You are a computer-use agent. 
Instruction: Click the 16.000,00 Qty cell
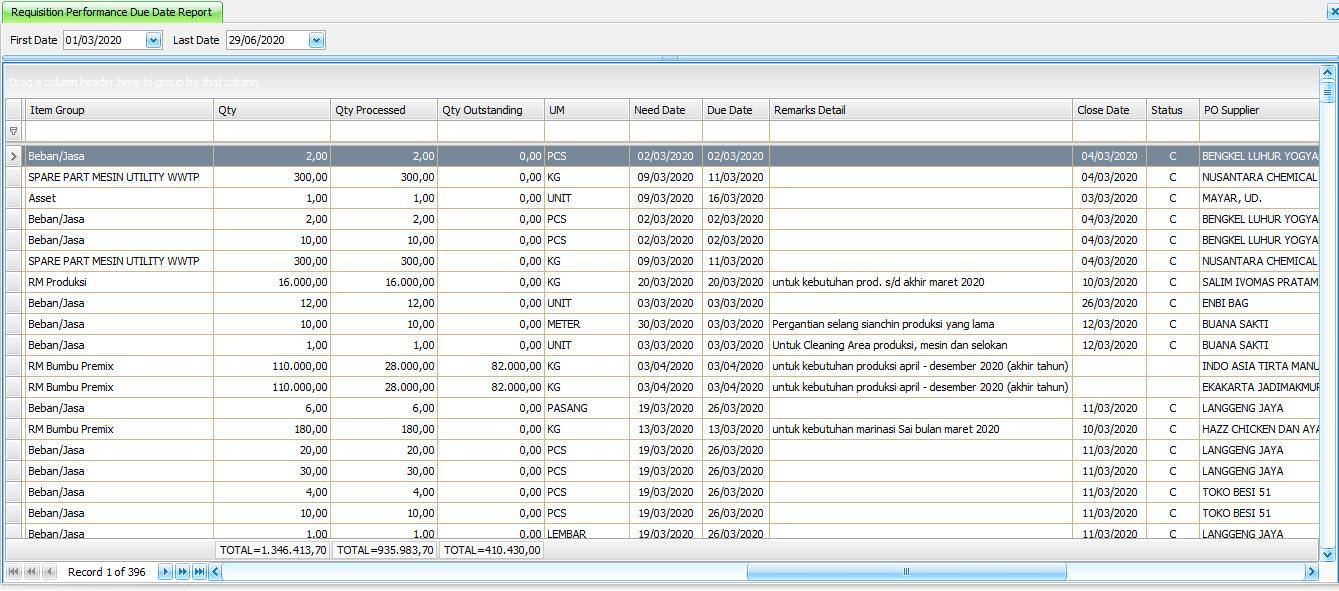272,282
